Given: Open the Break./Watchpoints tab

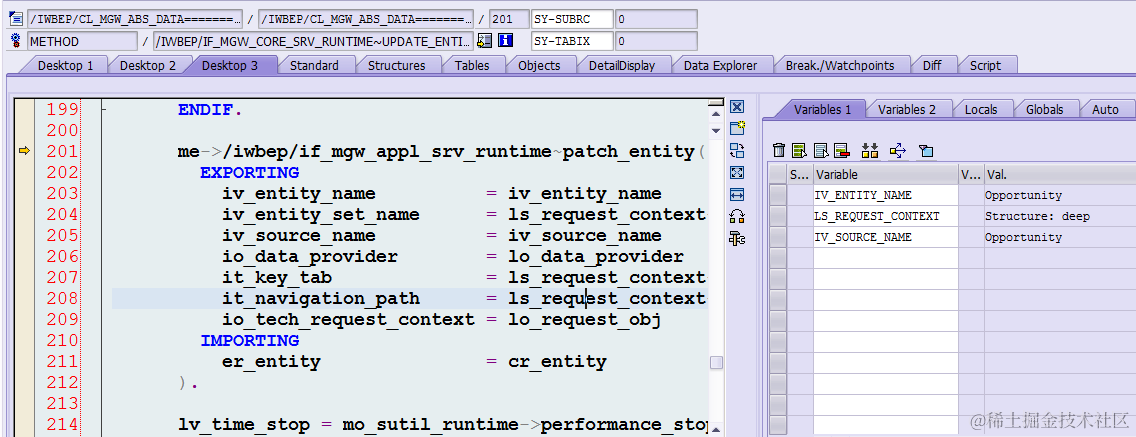Looking at the screenshot, I should click(x=840, y=65).
